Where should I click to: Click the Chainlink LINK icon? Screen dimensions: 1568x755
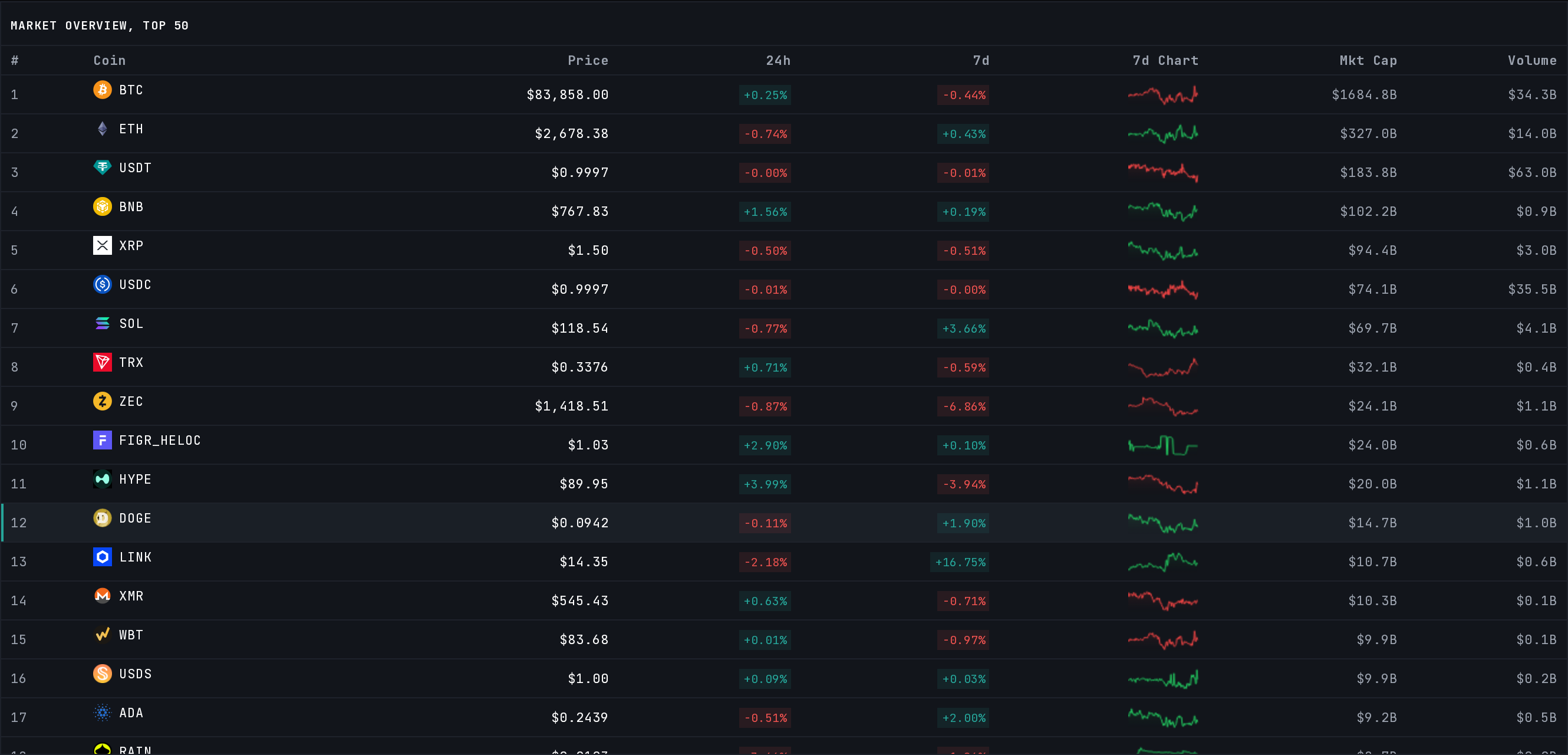tap(102, 557)
